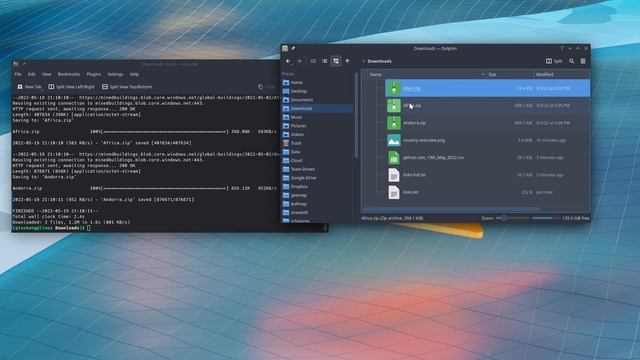Go forward in Dolphin navigation
This screenshot has width=640, height=360.
299,61
